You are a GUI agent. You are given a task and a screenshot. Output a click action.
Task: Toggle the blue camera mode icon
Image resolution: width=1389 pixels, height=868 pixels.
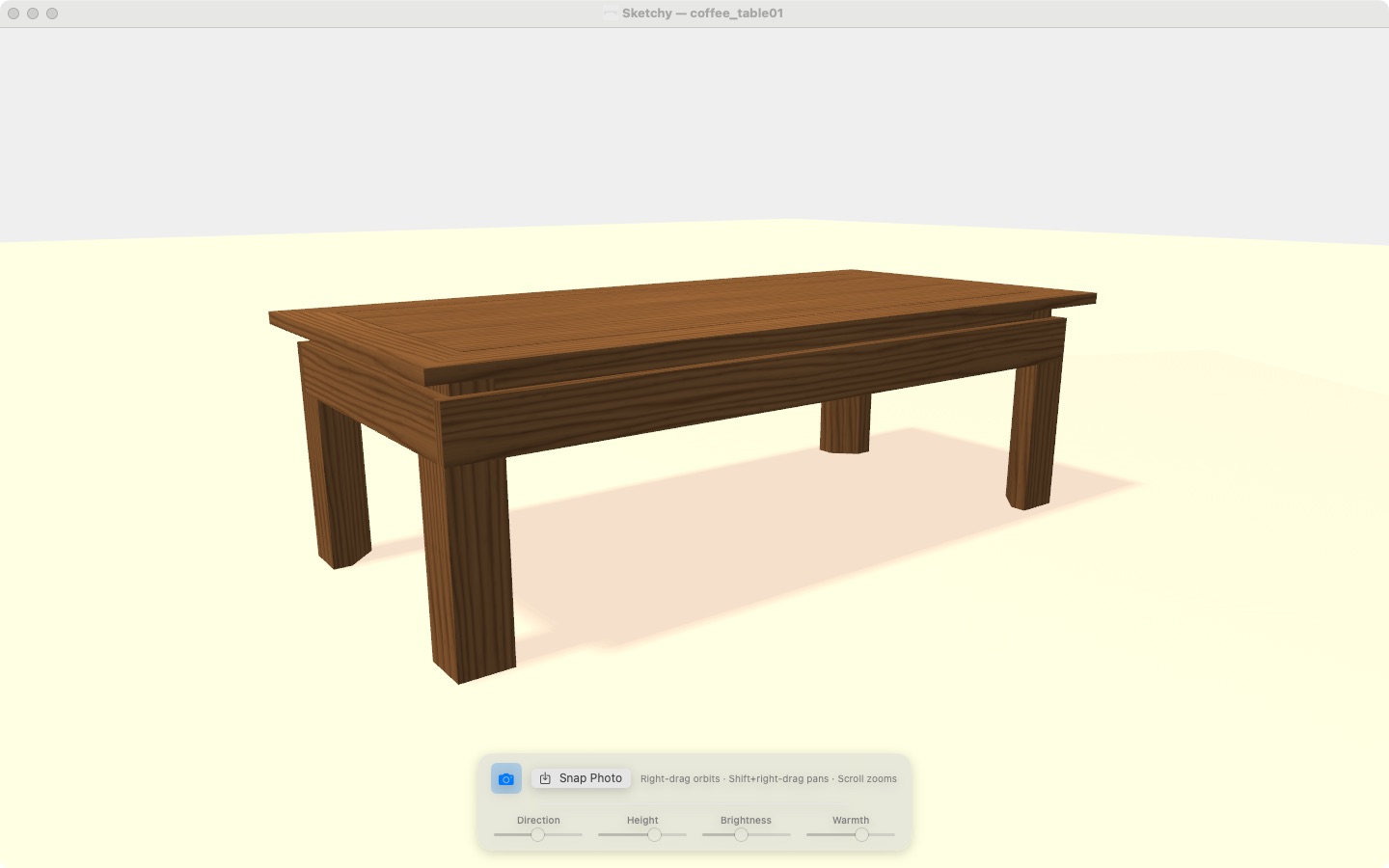pyautogui.click(x=506, y=778)
